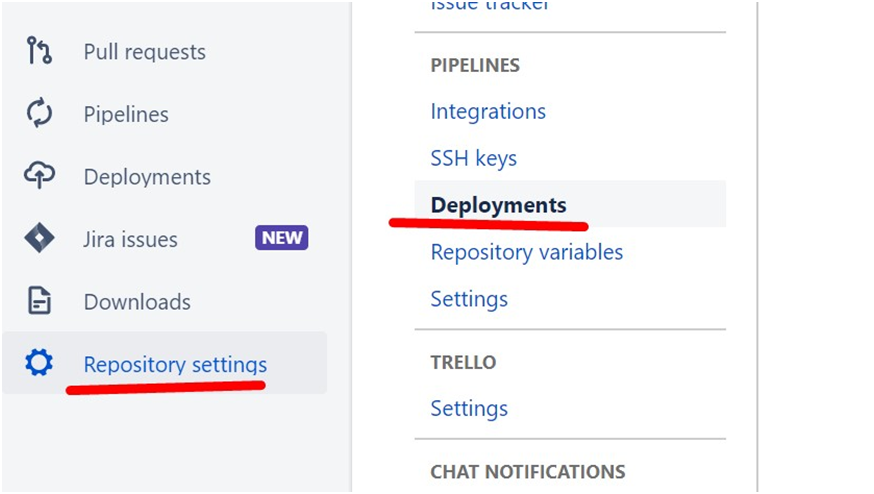Open Settings under the Trello section
The image size is (874, 494).
click(x=469, y=408)
